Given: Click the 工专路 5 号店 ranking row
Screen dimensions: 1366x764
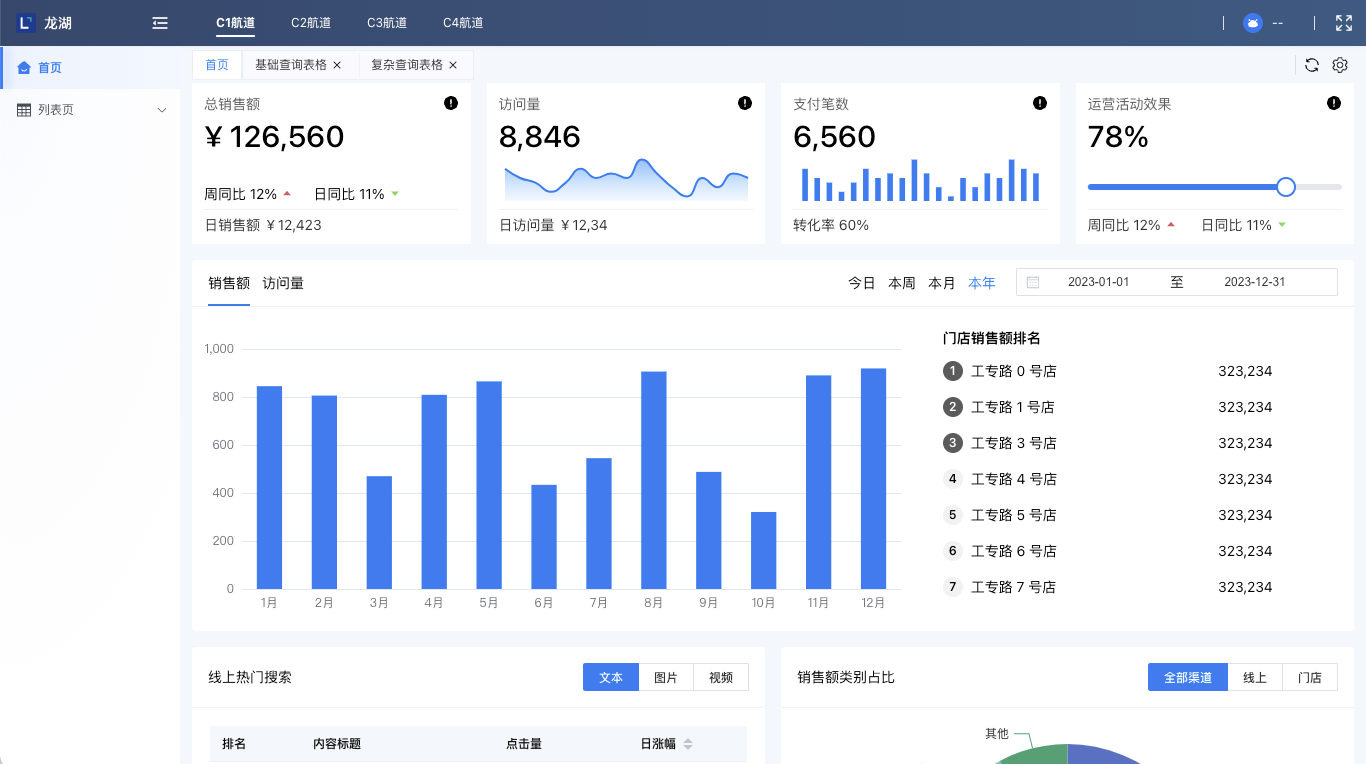Looking at the screenshot, I should click(x=1108, y=515).
